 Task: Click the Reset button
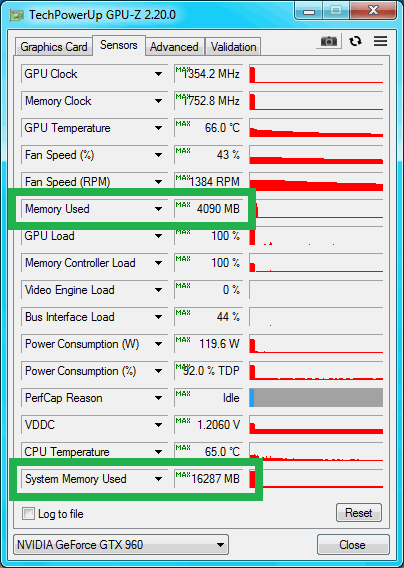tap(359, 513)
